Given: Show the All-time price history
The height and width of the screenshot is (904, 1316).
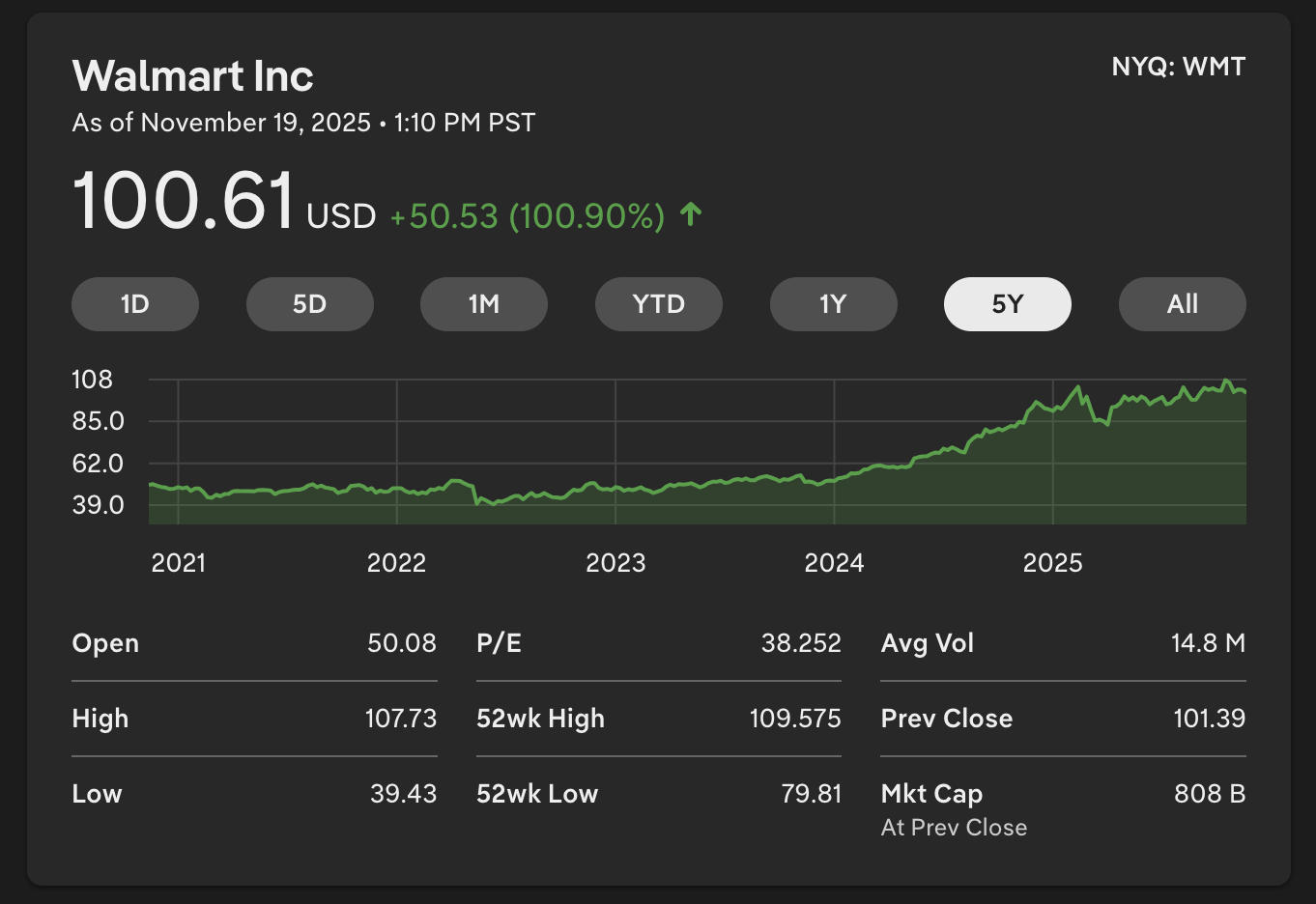Looking at the screenshot, I should coord(1182,304).
